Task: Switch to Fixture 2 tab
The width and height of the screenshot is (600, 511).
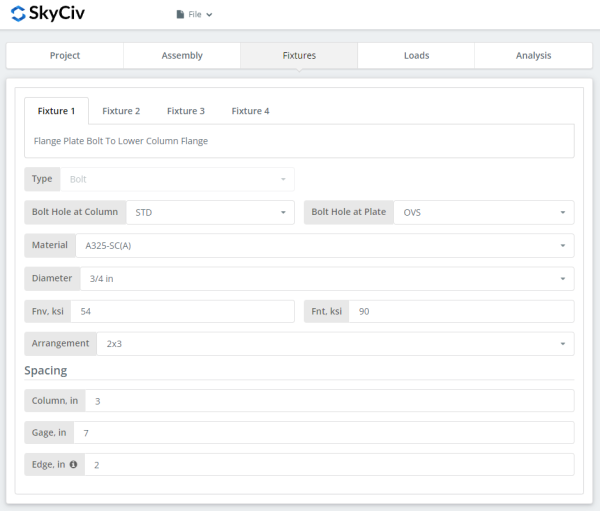Action: pos(121,111)
